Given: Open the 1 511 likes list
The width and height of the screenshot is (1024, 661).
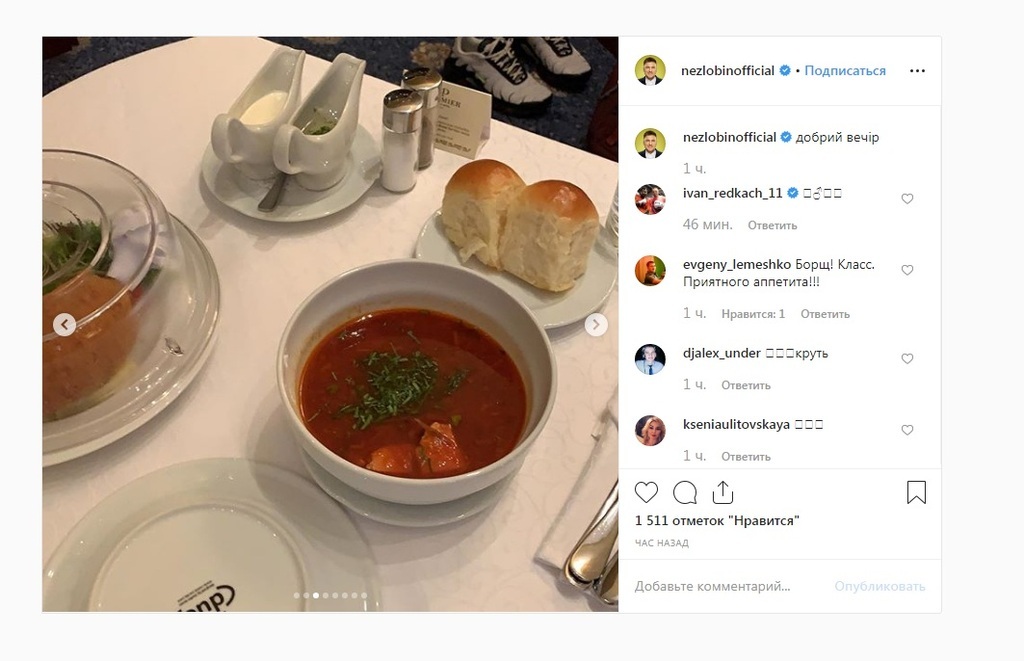Looking at the screenshot, I should [x=717, y=521].
